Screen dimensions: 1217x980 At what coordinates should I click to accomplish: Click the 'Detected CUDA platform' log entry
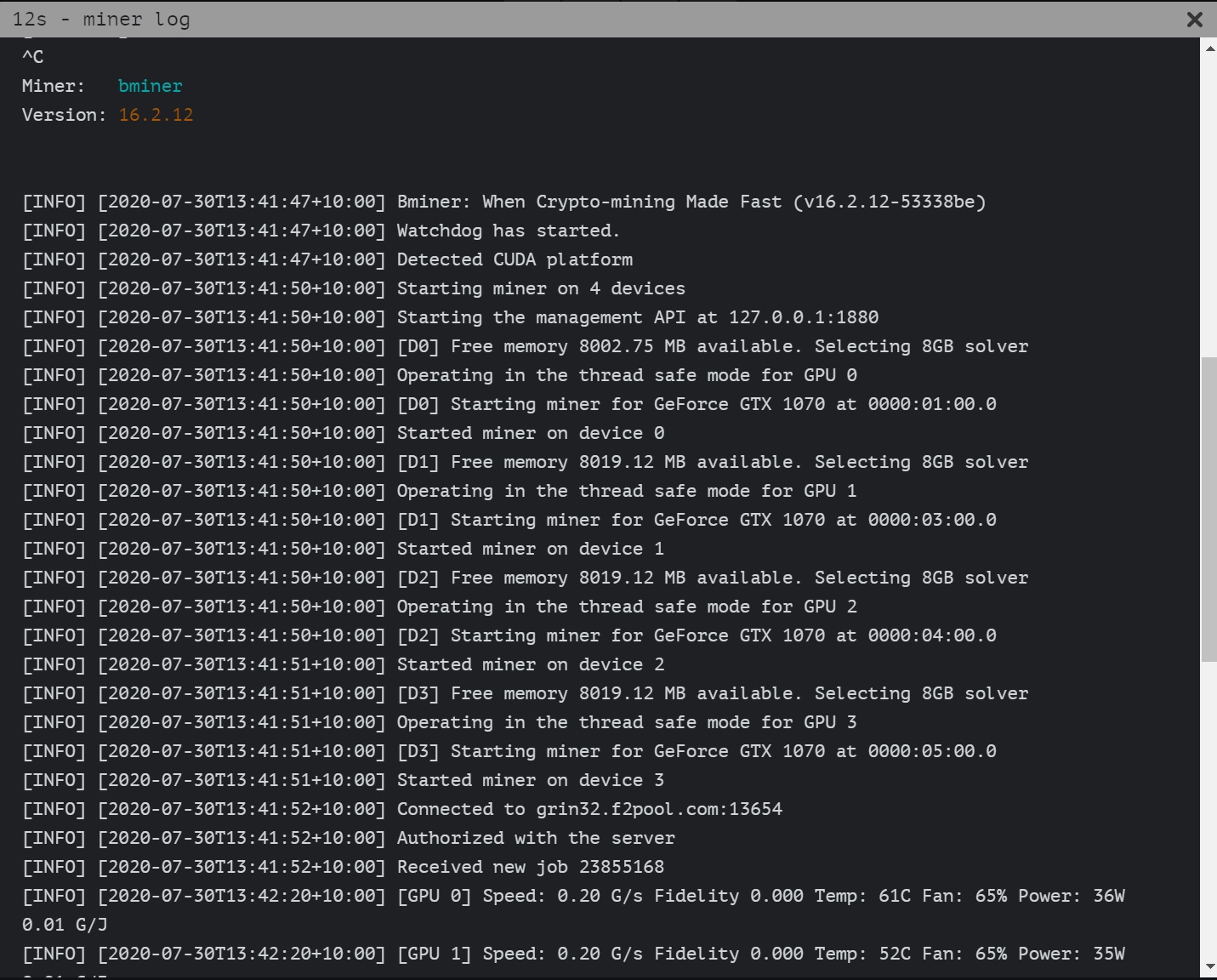327,259
